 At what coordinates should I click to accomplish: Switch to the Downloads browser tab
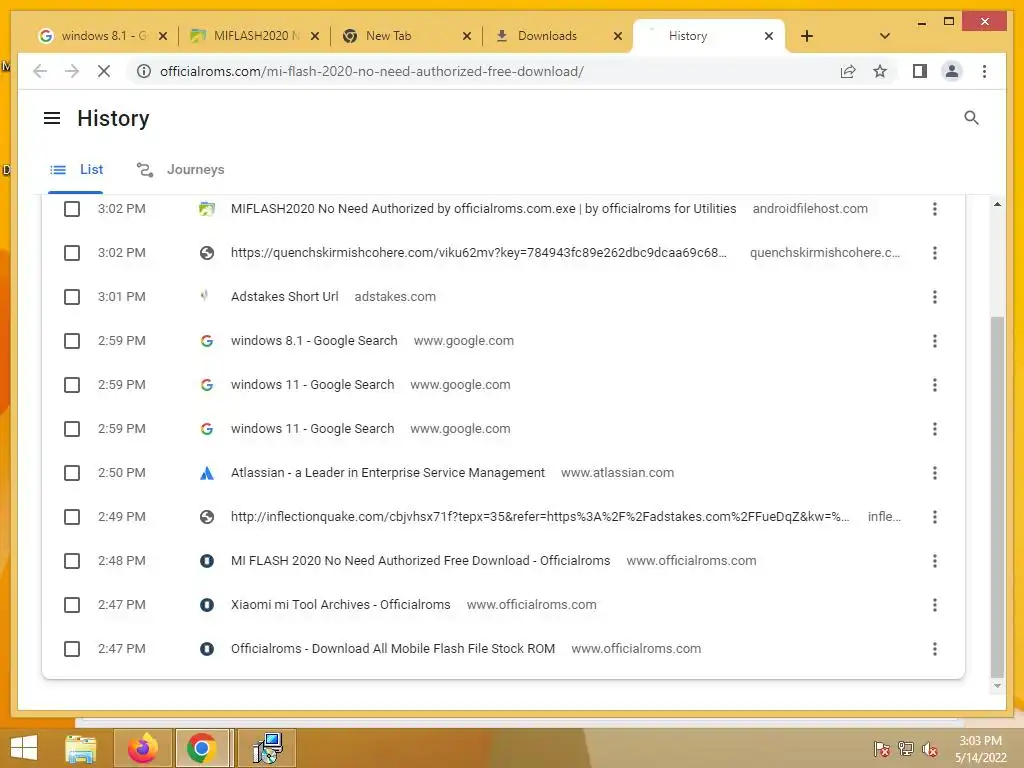pos(557,36)
